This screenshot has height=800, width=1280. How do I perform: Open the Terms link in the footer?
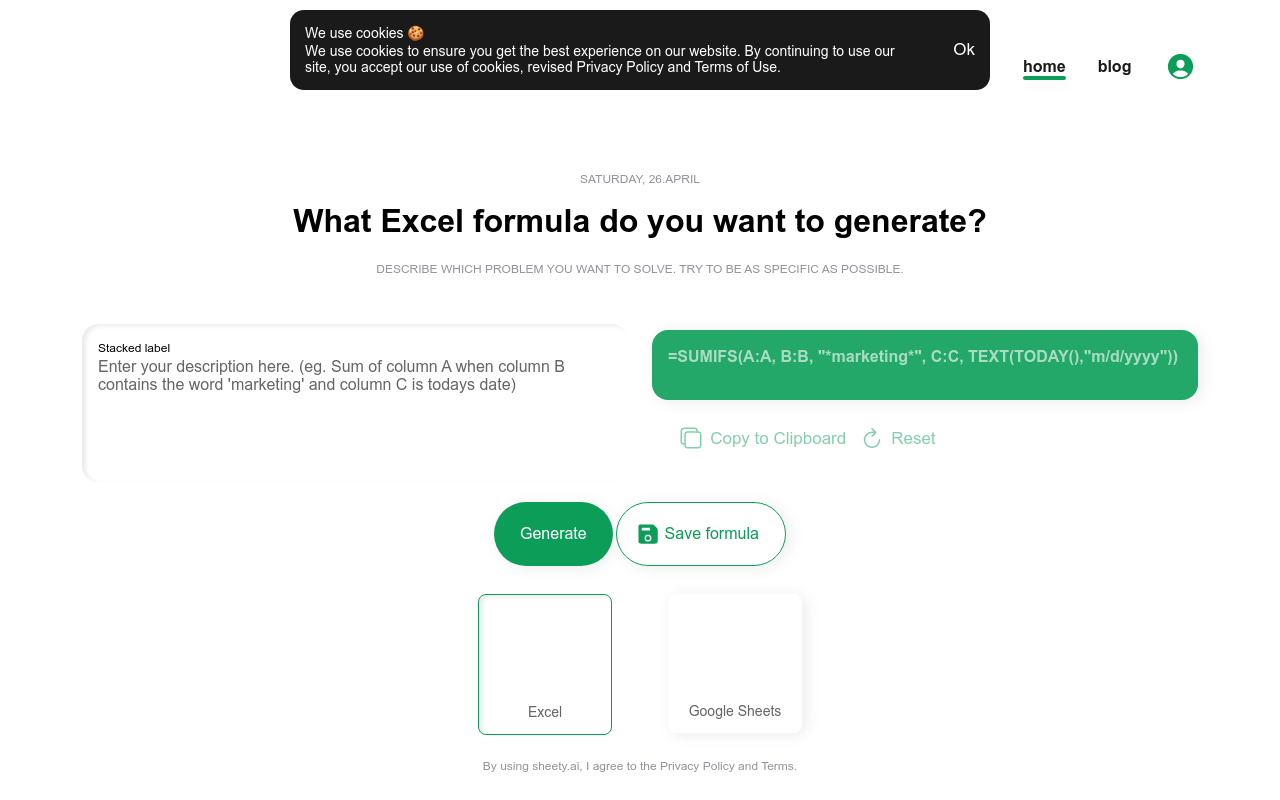(x=778, y=766)
